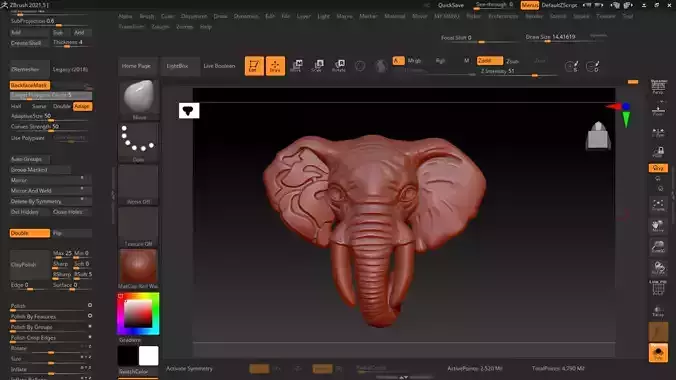Viewport: 676px width, 380px height.
Task: Open the Texture Off selector
Action: click(138, 226)
